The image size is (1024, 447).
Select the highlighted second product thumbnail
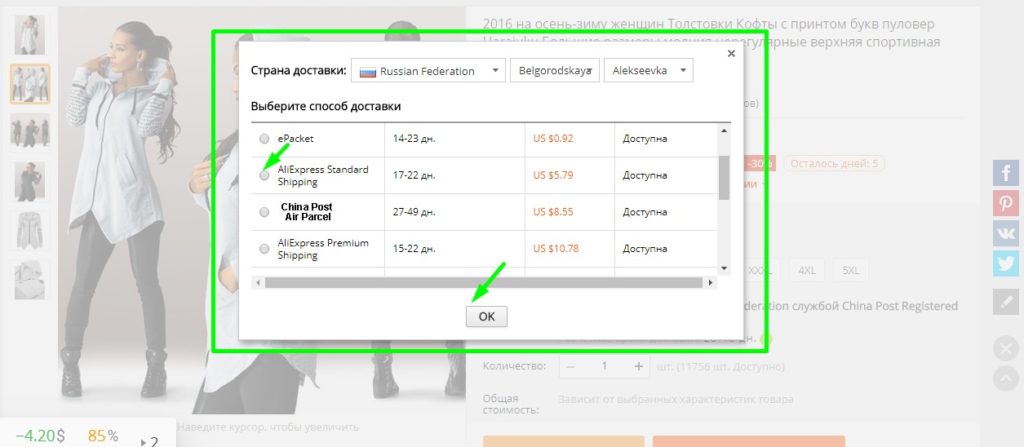pyautogui.click(x=30, y=84)
